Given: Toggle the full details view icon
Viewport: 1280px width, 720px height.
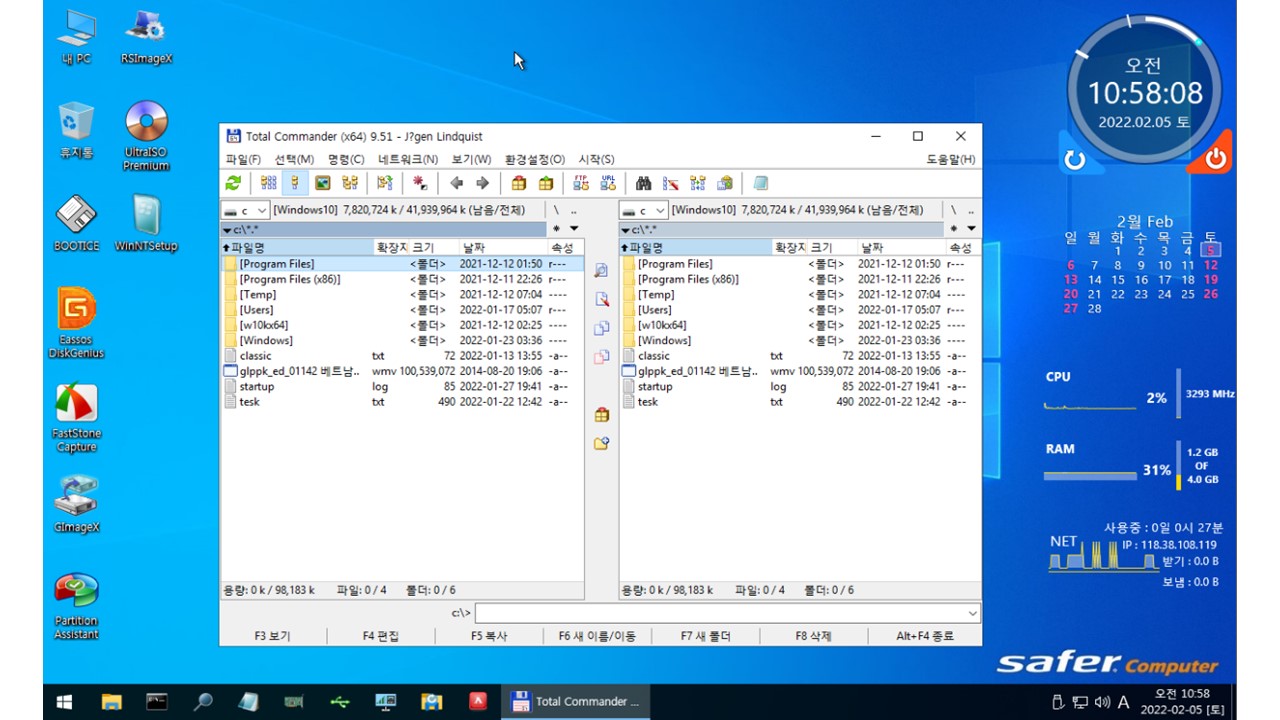Looking at the screenshot, I should 295,183.
